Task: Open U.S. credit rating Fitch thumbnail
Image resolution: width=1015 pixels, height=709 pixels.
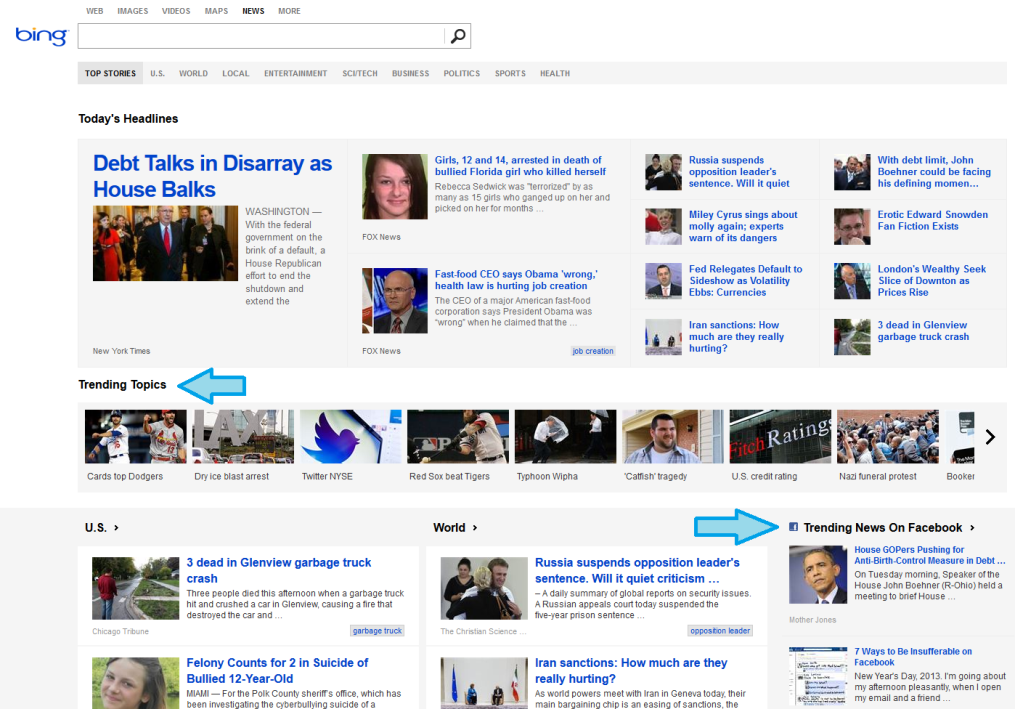Action: (780, 436)
